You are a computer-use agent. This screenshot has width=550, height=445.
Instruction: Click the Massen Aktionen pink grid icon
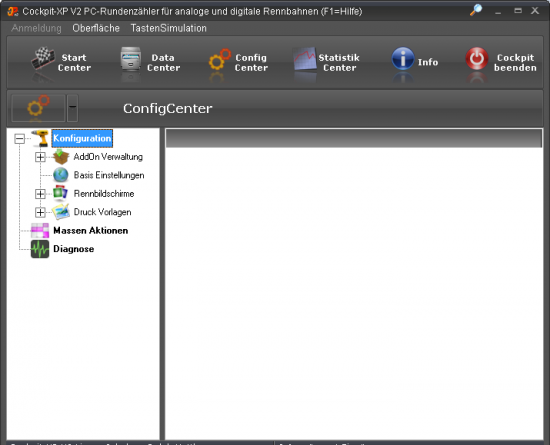pyautogui.click(x=40, y=231)
